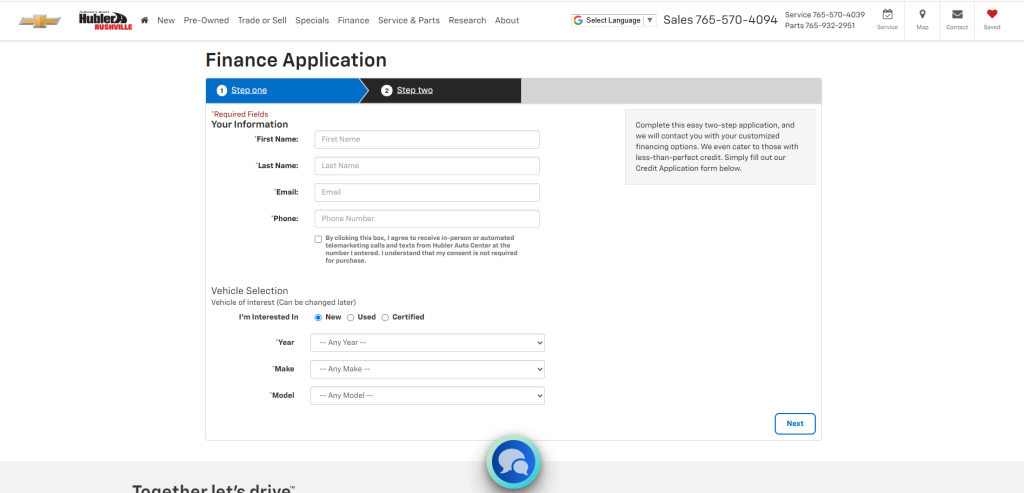
Task: Open the Any Make dropdown
Action: tap(427, 369)
